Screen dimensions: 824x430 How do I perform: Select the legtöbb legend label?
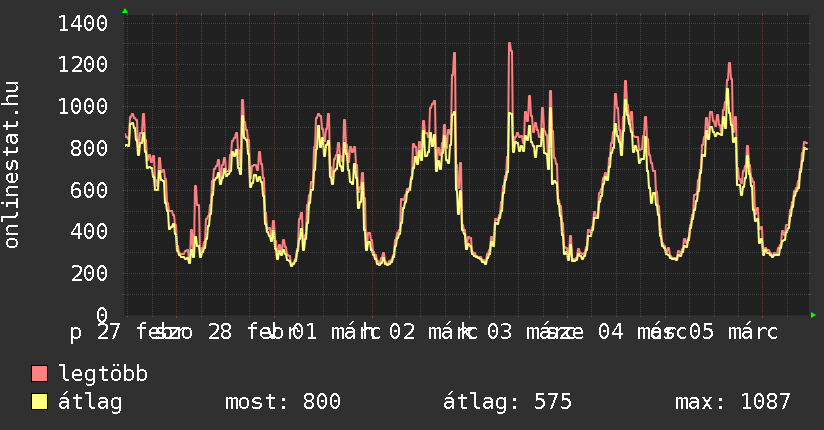[x=104, y=374]
